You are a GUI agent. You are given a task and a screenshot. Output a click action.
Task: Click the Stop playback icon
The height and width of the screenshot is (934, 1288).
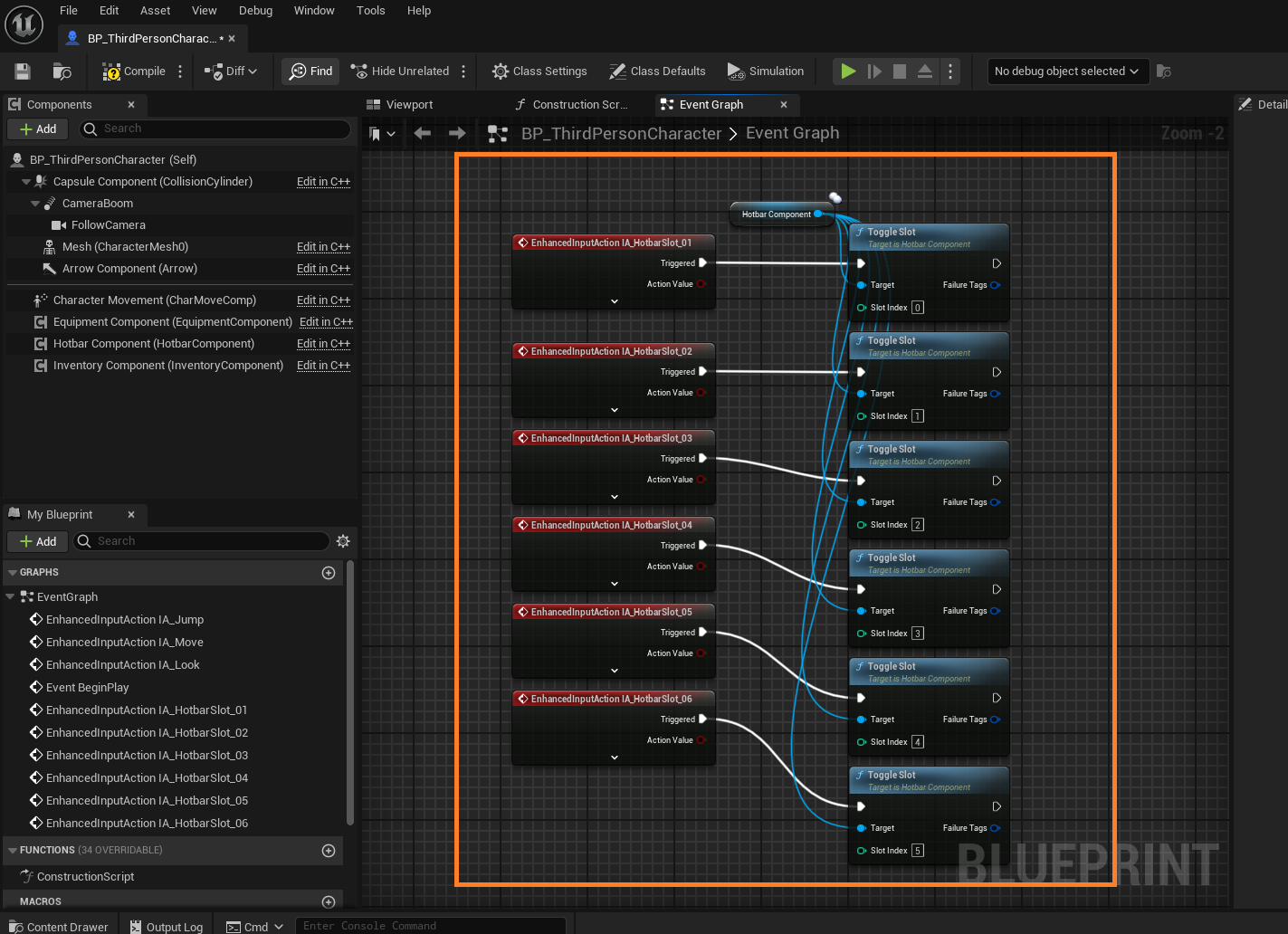[x=900, y=71]
